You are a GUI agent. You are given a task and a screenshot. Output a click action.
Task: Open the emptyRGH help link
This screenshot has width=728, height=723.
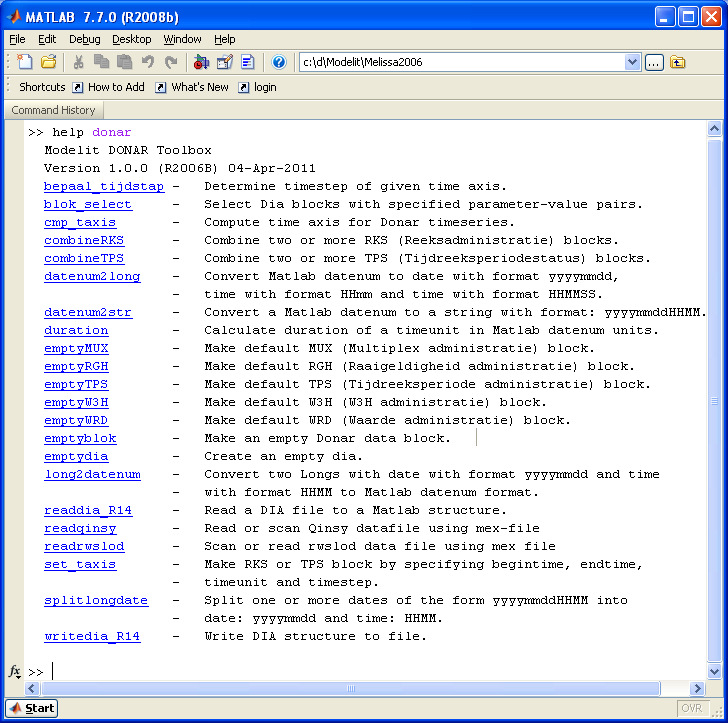click(76, 366)
